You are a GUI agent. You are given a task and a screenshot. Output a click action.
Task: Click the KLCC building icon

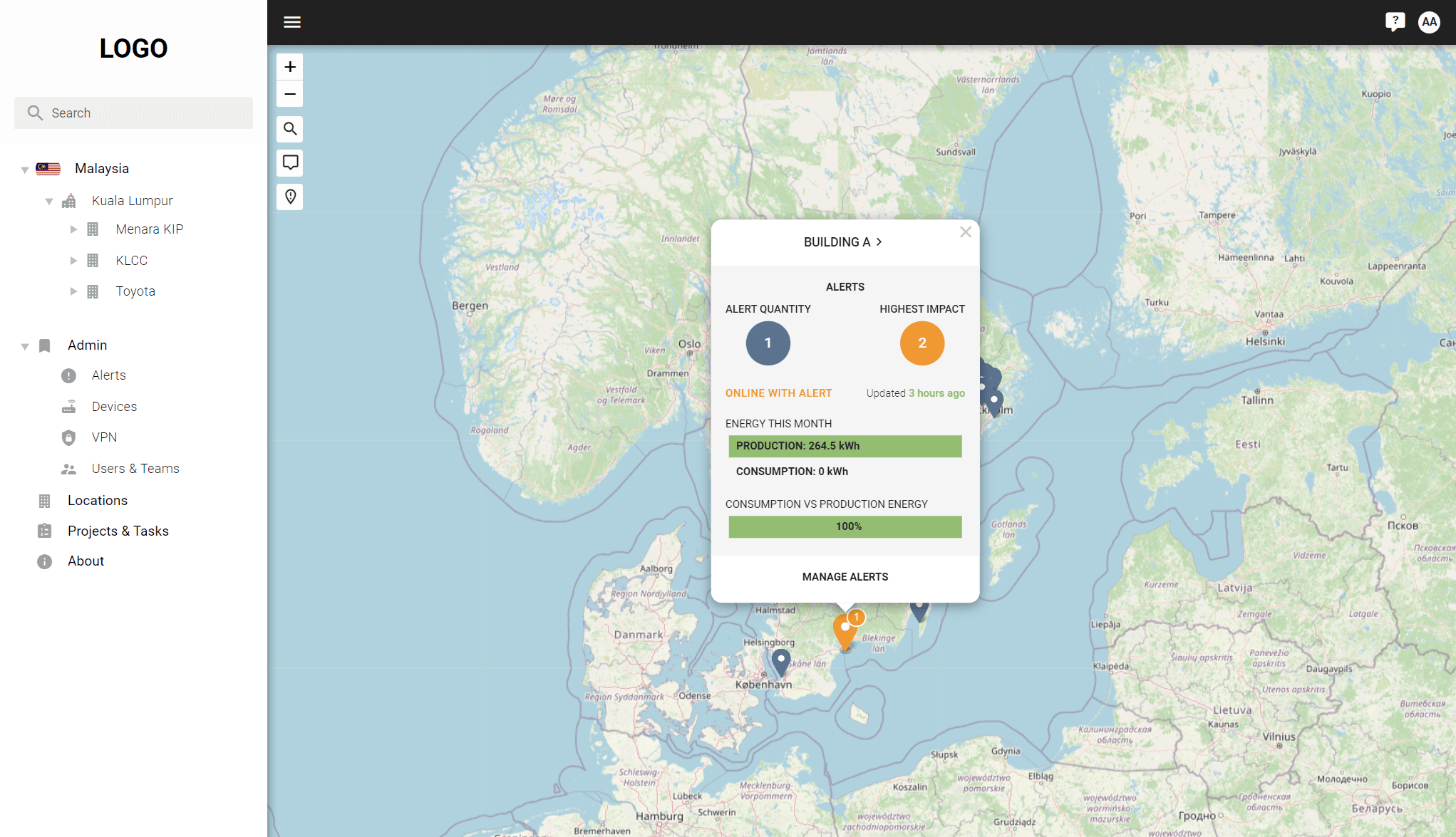click(x=93, y=261)
